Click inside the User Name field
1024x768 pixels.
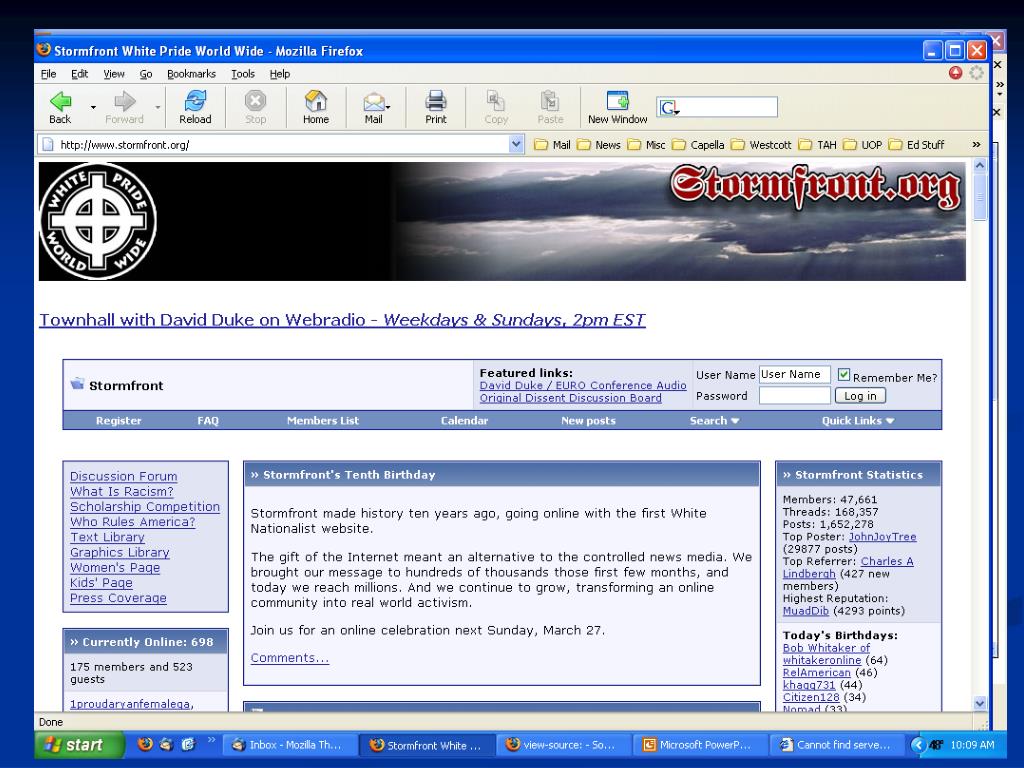[794, 374]
